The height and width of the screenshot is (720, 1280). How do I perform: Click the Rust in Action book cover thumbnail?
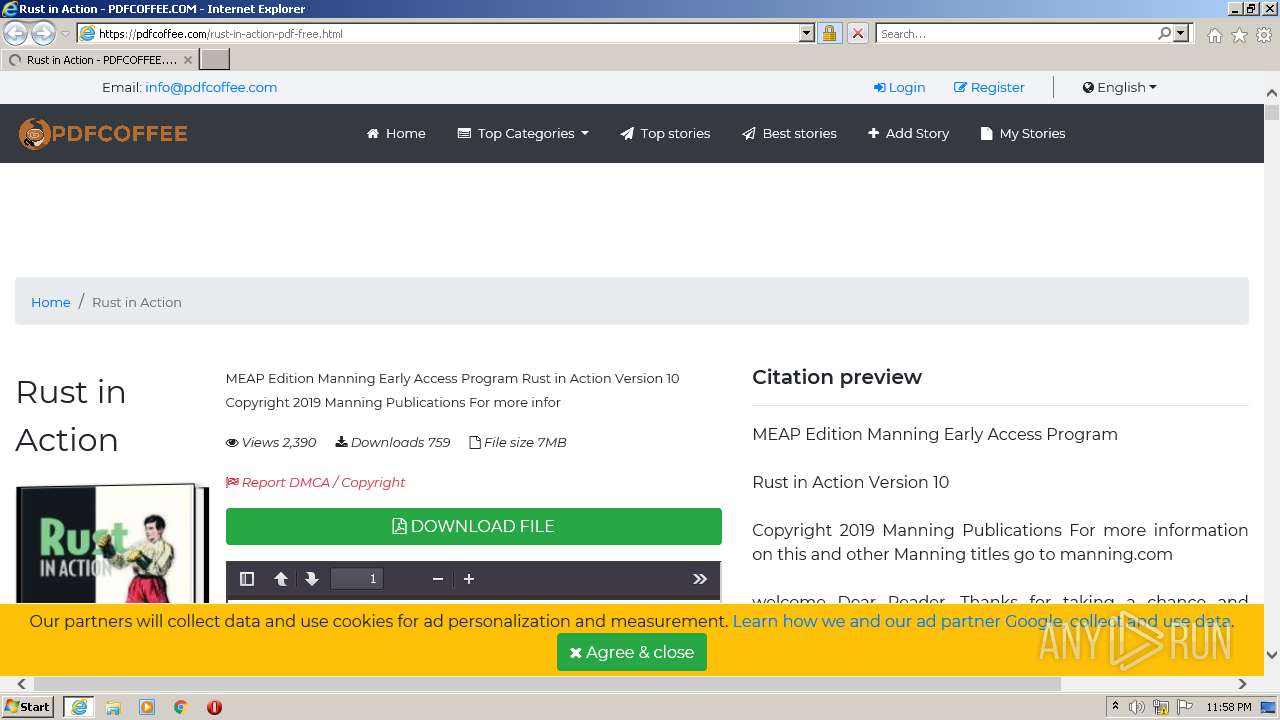coord(112,543)
